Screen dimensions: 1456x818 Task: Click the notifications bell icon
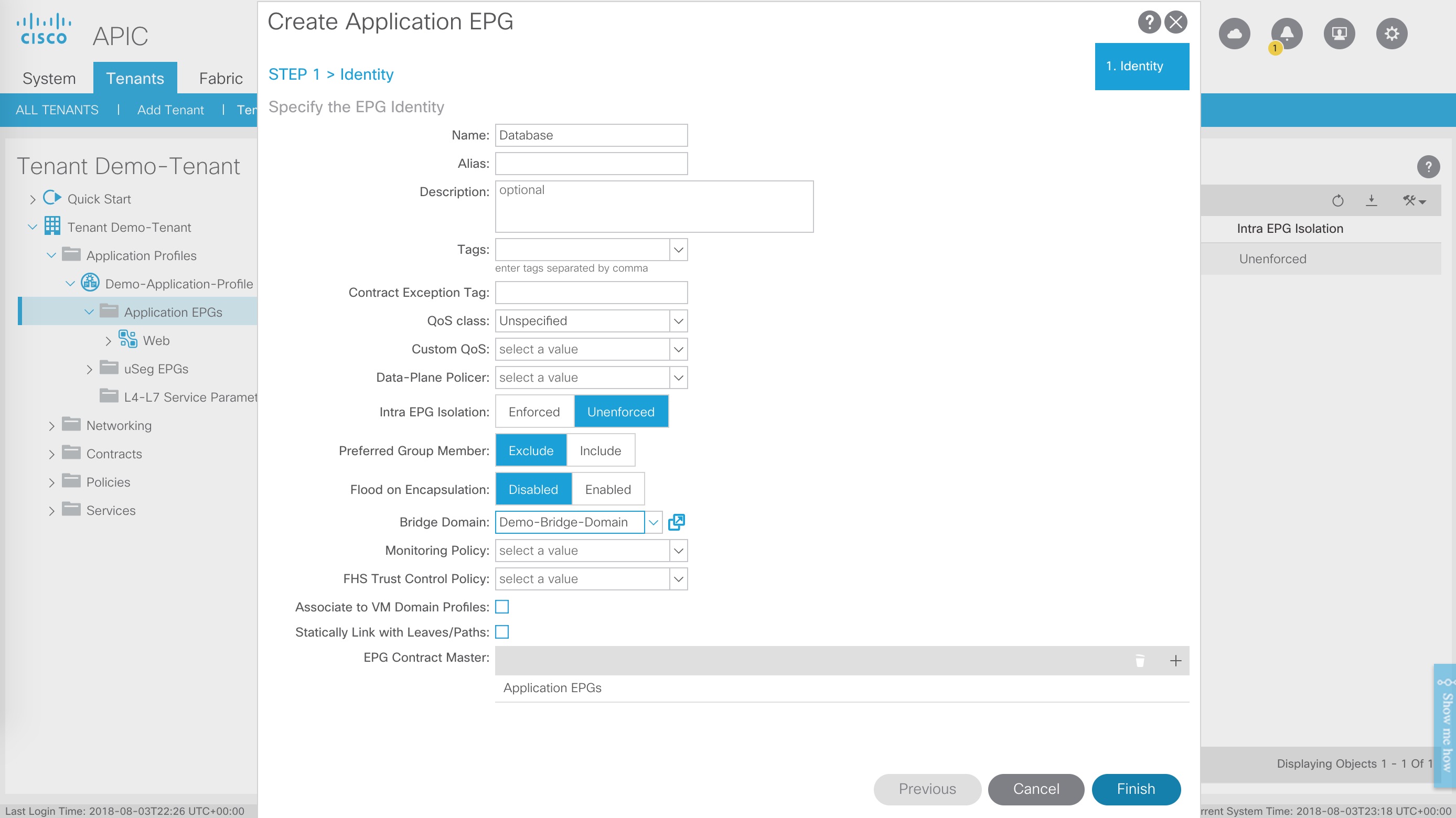(x=1287, y=34)
